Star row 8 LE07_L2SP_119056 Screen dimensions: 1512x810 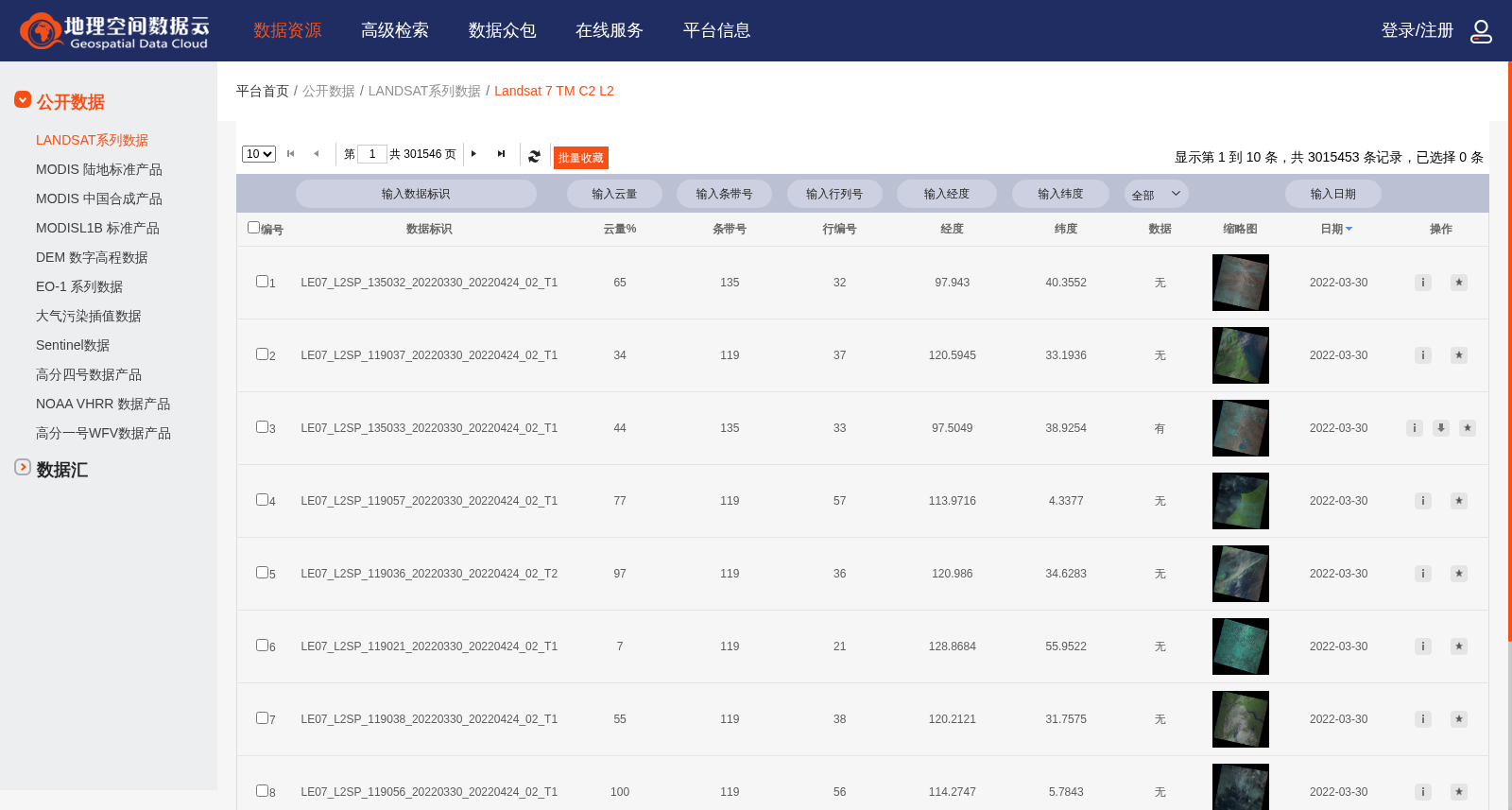1459,792
